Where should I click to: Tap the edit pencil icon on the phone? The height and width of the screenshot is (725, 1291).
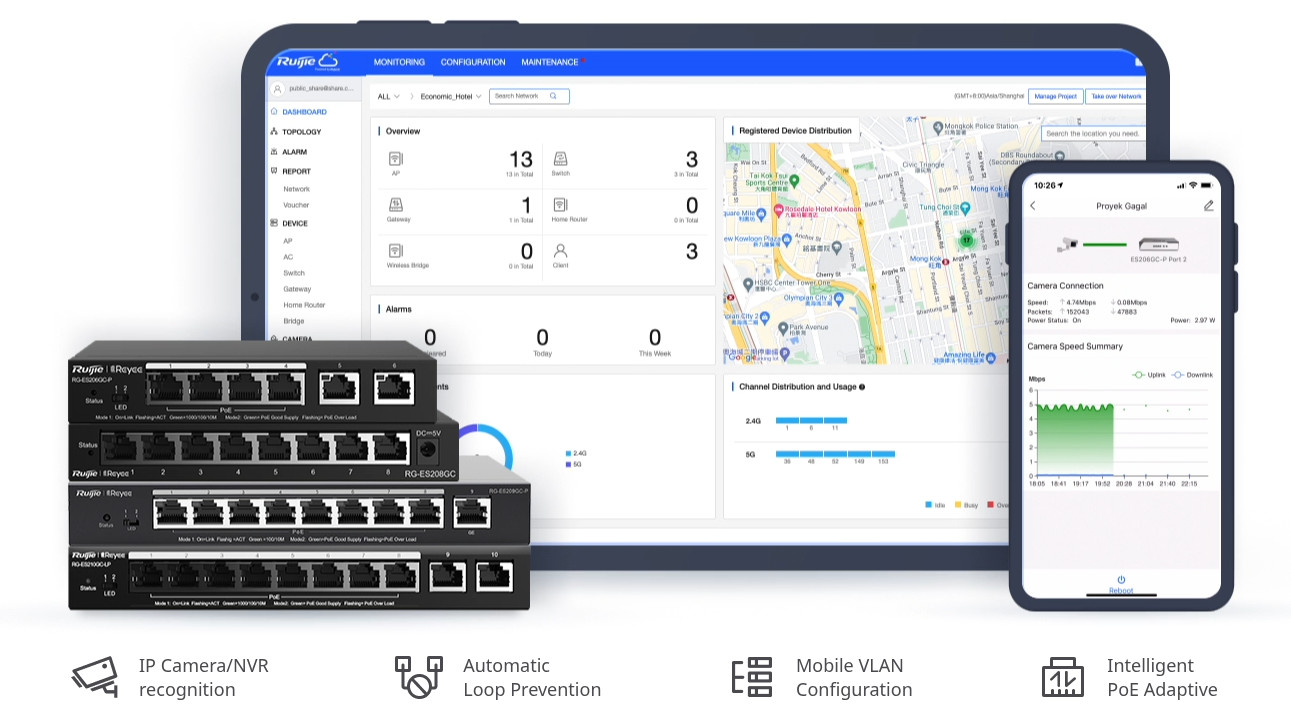coord(1208,206)
